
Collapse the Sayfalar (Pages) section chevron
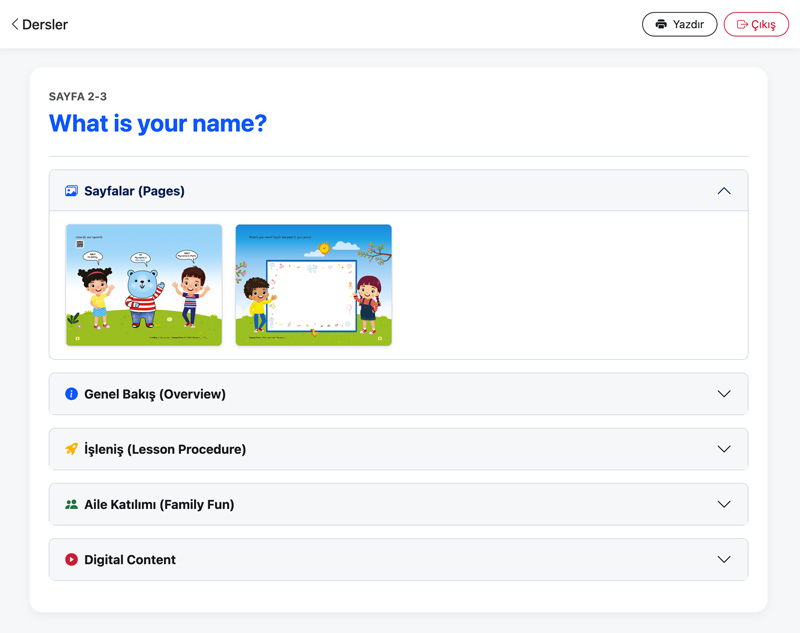724,191
